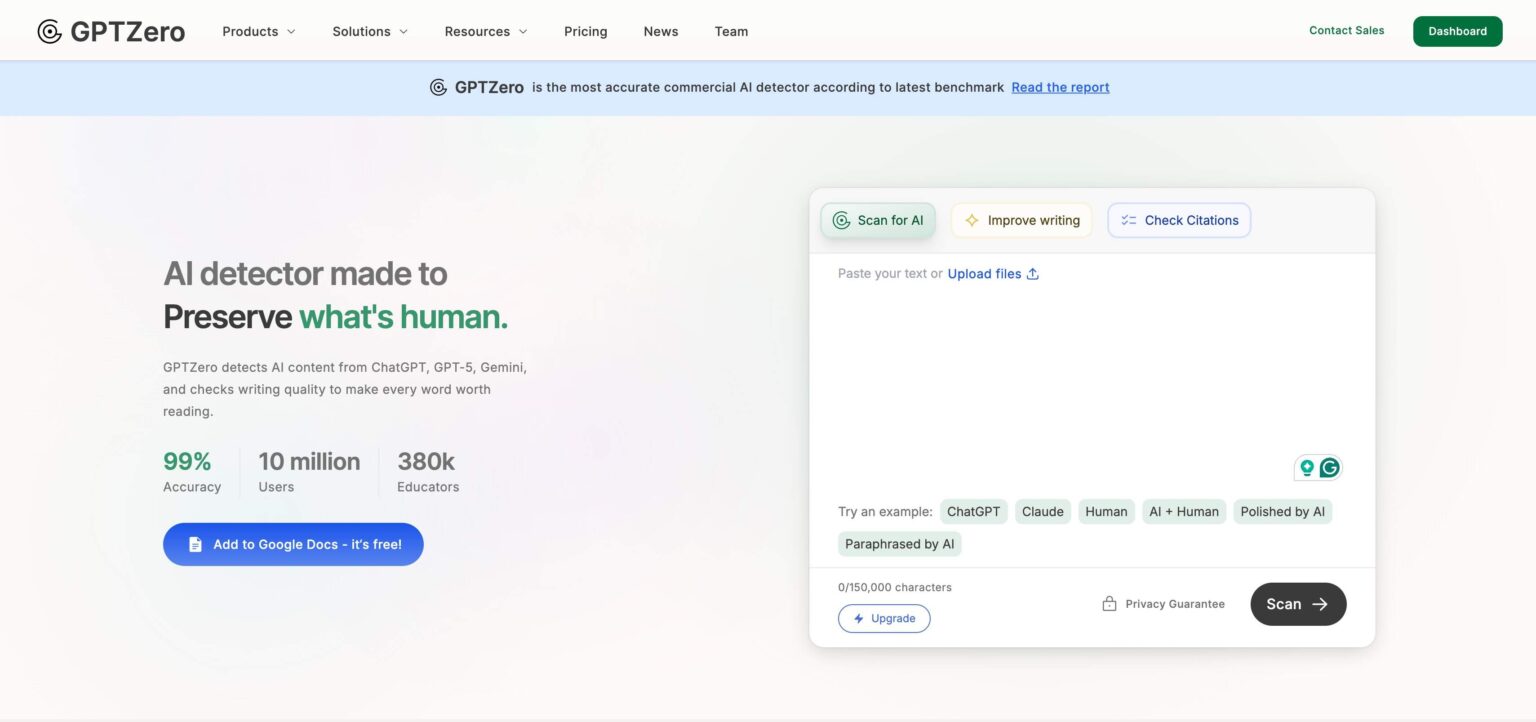This screenshot has height=722, width=1536.
Task: Switch to the Improve writing tab
Action: [1021, 219]
